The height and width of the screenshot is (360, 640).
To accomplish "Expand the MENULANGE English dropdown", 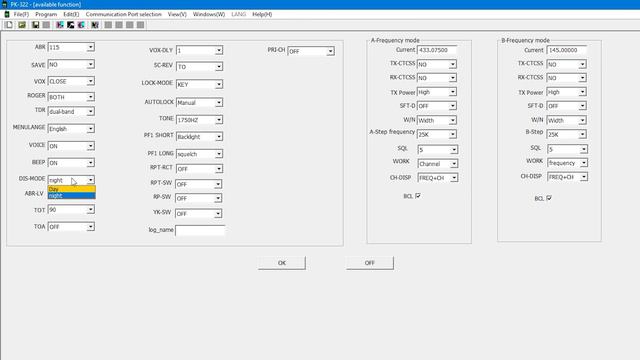I will (90, 129).
